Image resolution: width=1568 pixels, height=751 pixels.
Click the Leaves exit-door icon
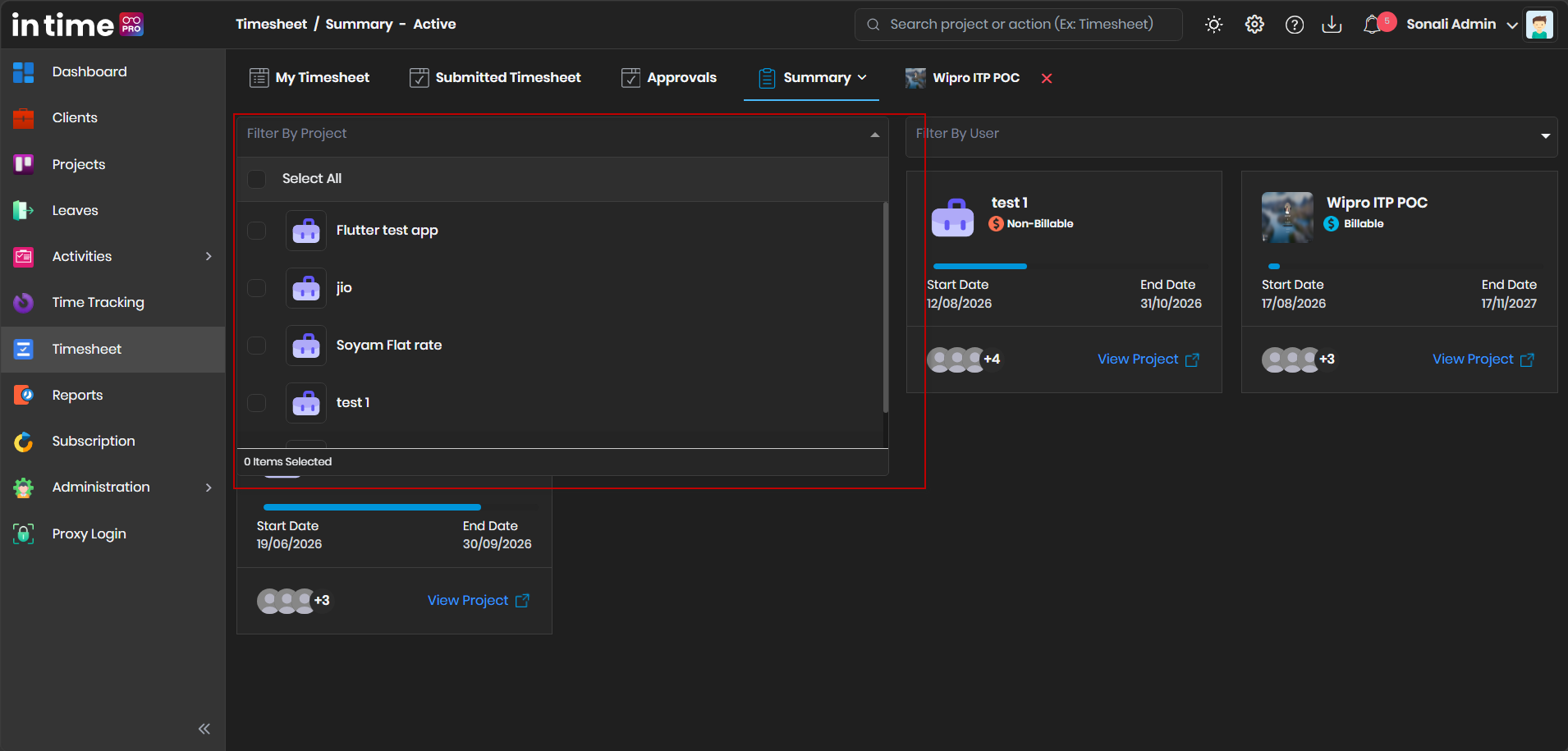[x=24, y=210]
